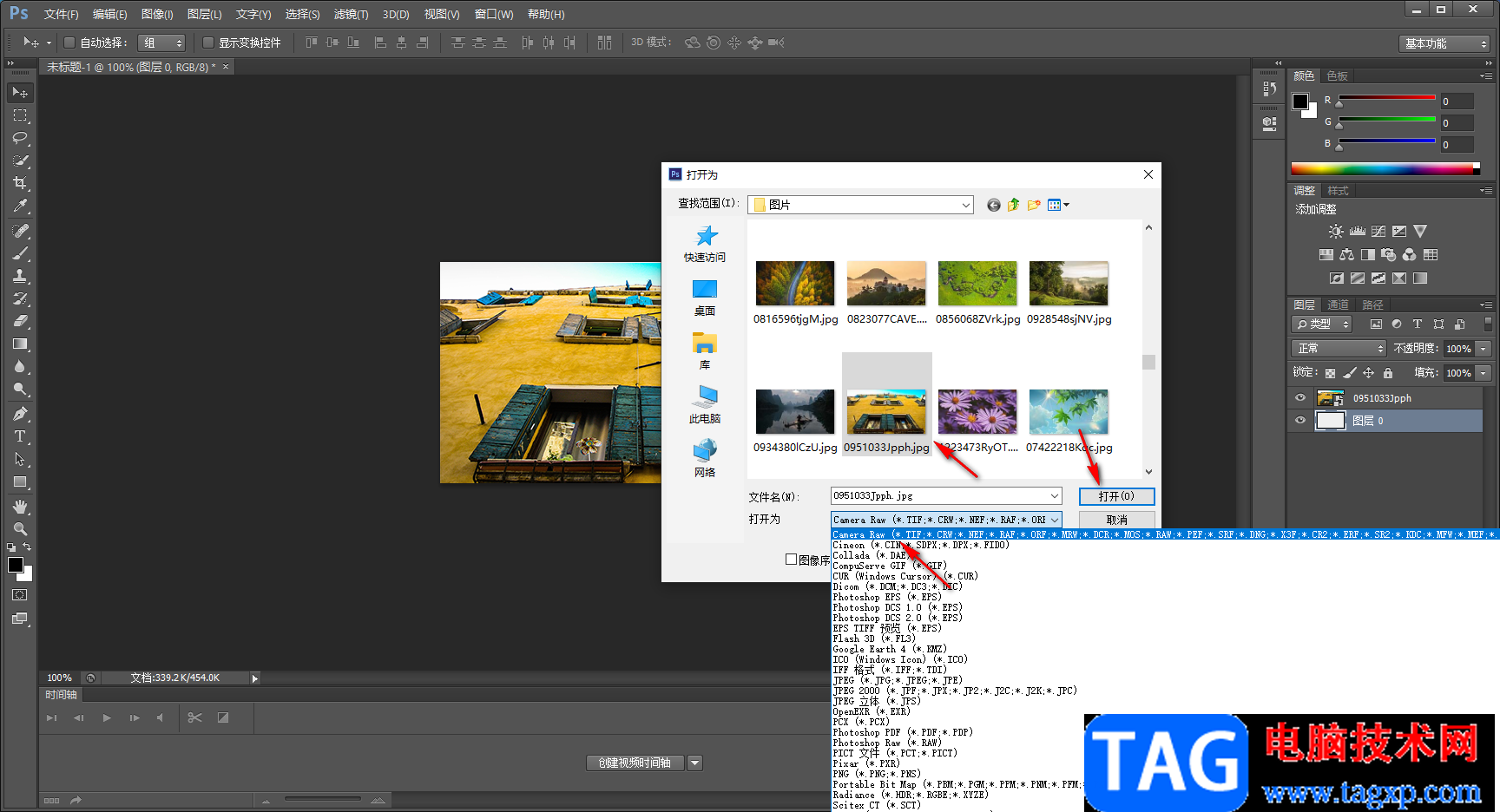The height and width of the screenshot is (812, 1500).
Task: Choose the Type tool
Action: 20,436
